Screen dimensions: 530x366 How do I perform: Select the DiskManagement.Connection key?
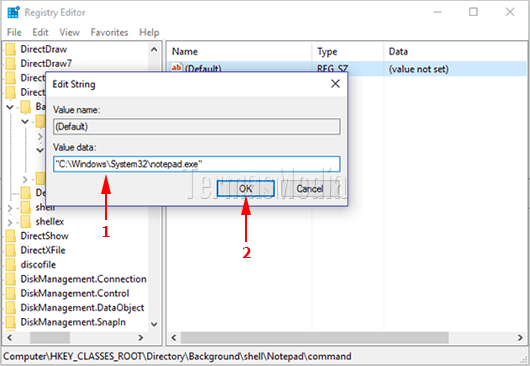(83, 279)
